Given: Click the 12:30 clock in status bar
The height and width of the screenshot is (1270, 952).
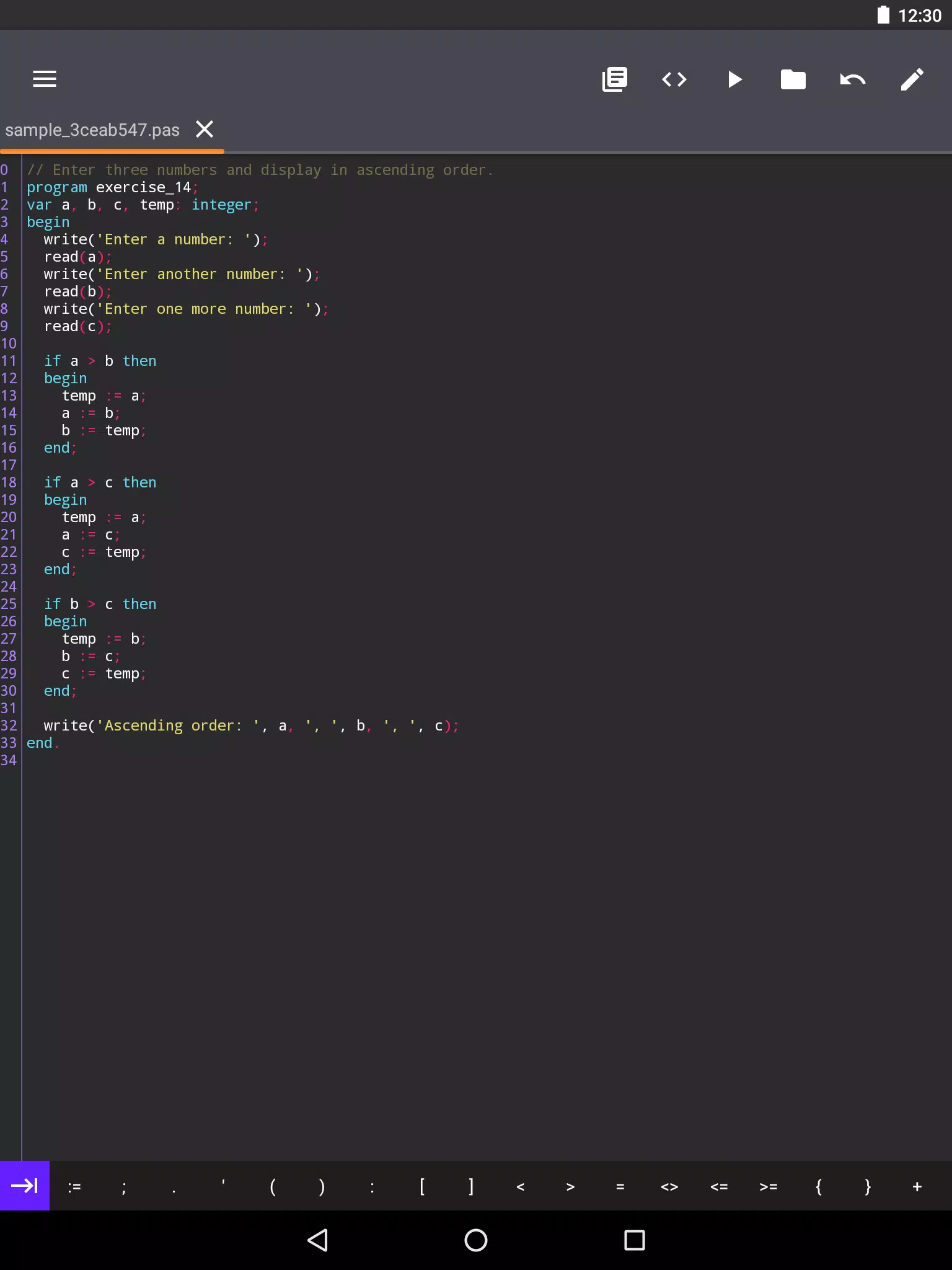Looking at the screenshot, I should pyautogui.click(x=920, y=15).
